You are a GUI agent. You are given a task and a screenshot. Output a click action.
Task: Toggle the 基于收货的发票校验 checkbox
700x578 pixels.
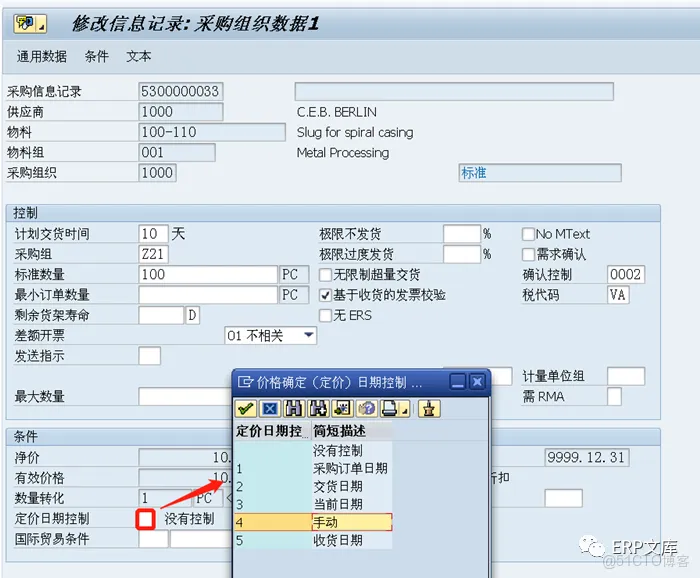click(326, 295)
